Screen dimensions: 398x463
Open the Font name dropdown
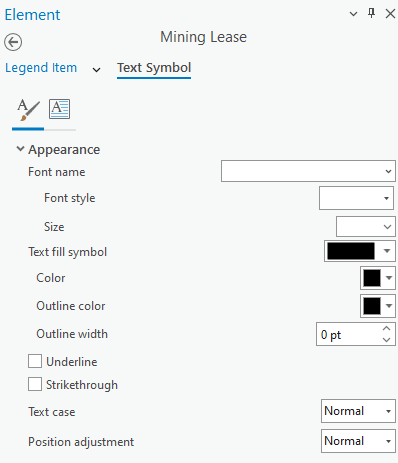[x=308, y=171]
